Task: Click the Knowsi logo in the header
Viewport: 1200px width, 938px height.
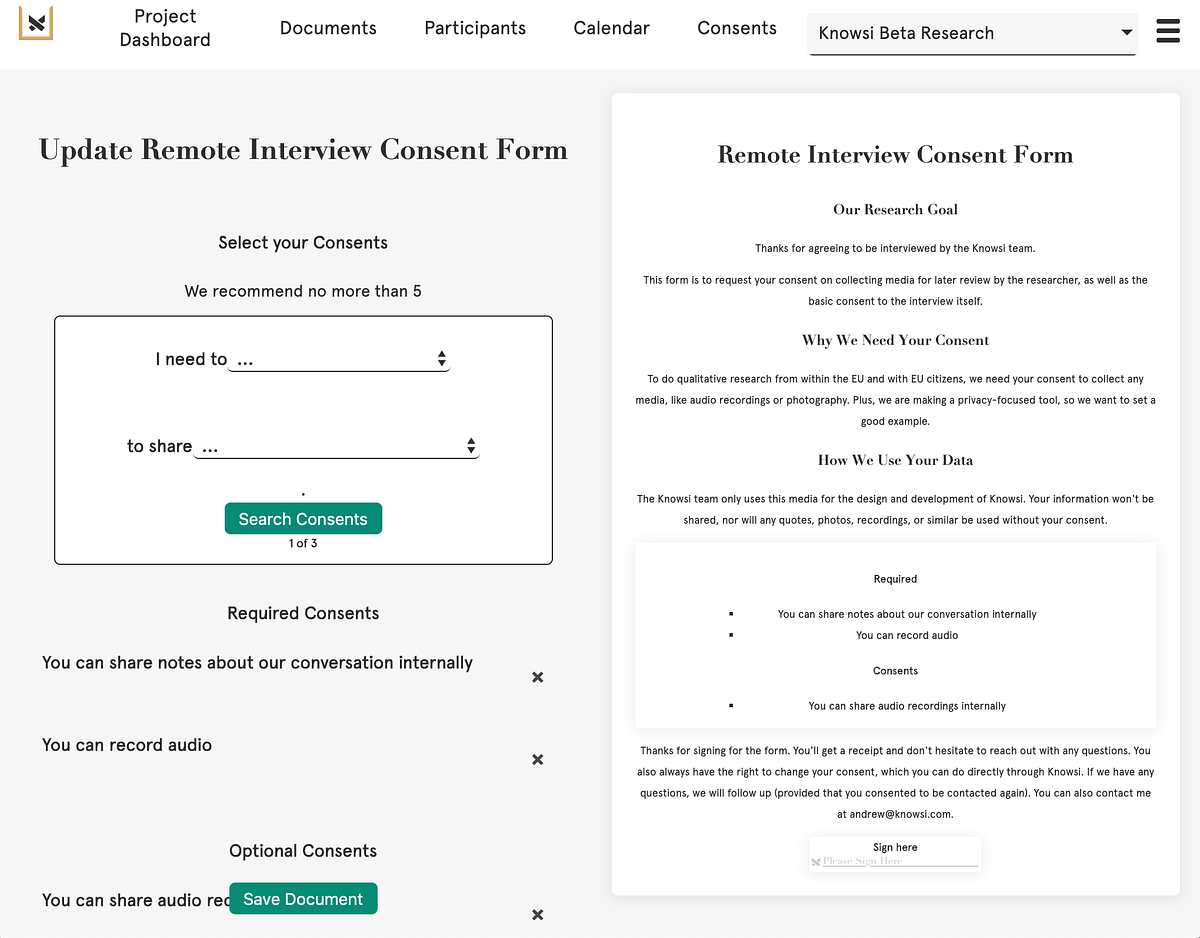Action: pos(36,22)
